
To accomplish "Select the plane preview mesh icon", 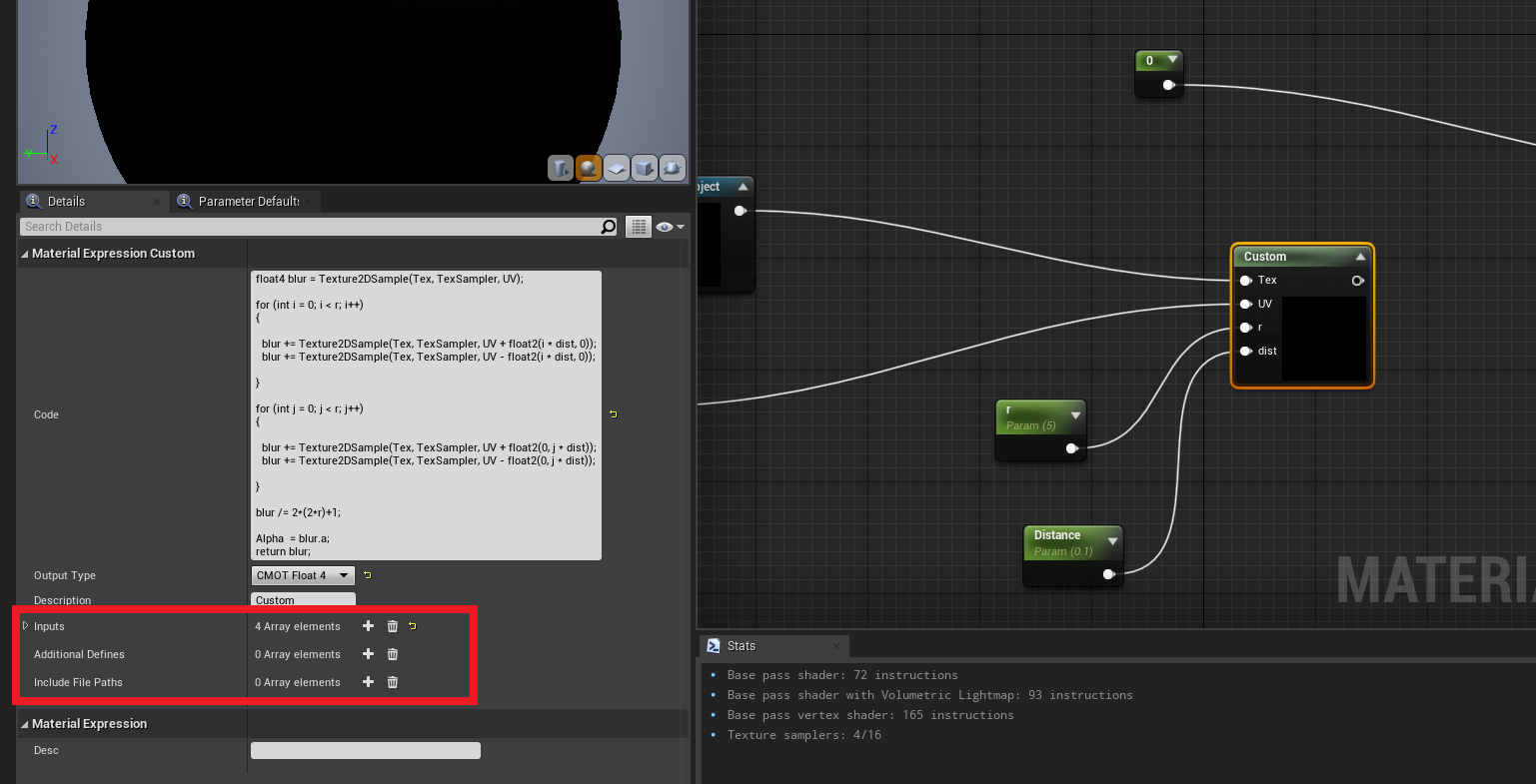I will tap(617, 168).
